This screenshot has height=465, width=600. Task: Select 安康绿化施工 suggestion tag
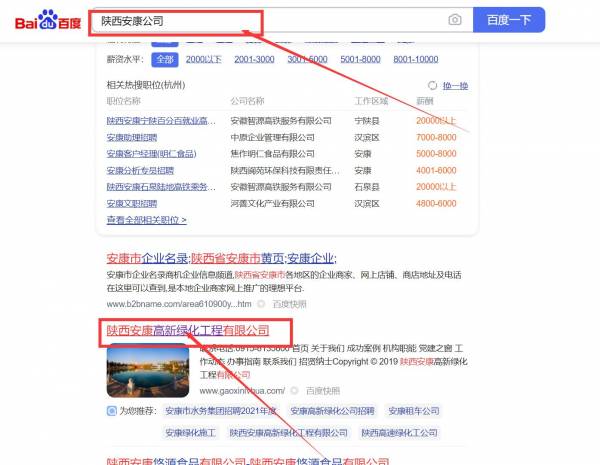[190, 433]
